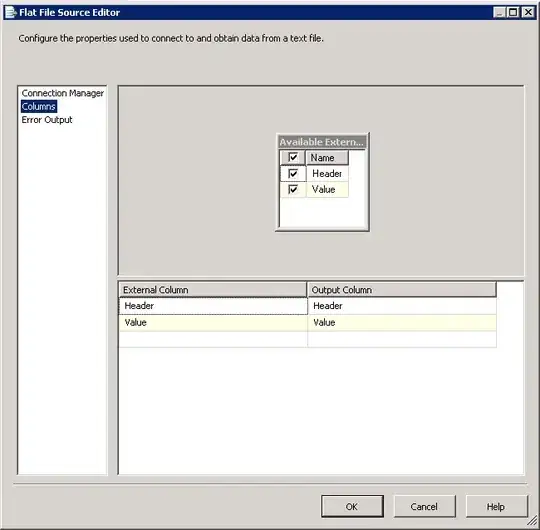This screenshot has height=530, width=540.
Task: Uncheck the Header column checkbox
Action: click(x=293, y=174)
